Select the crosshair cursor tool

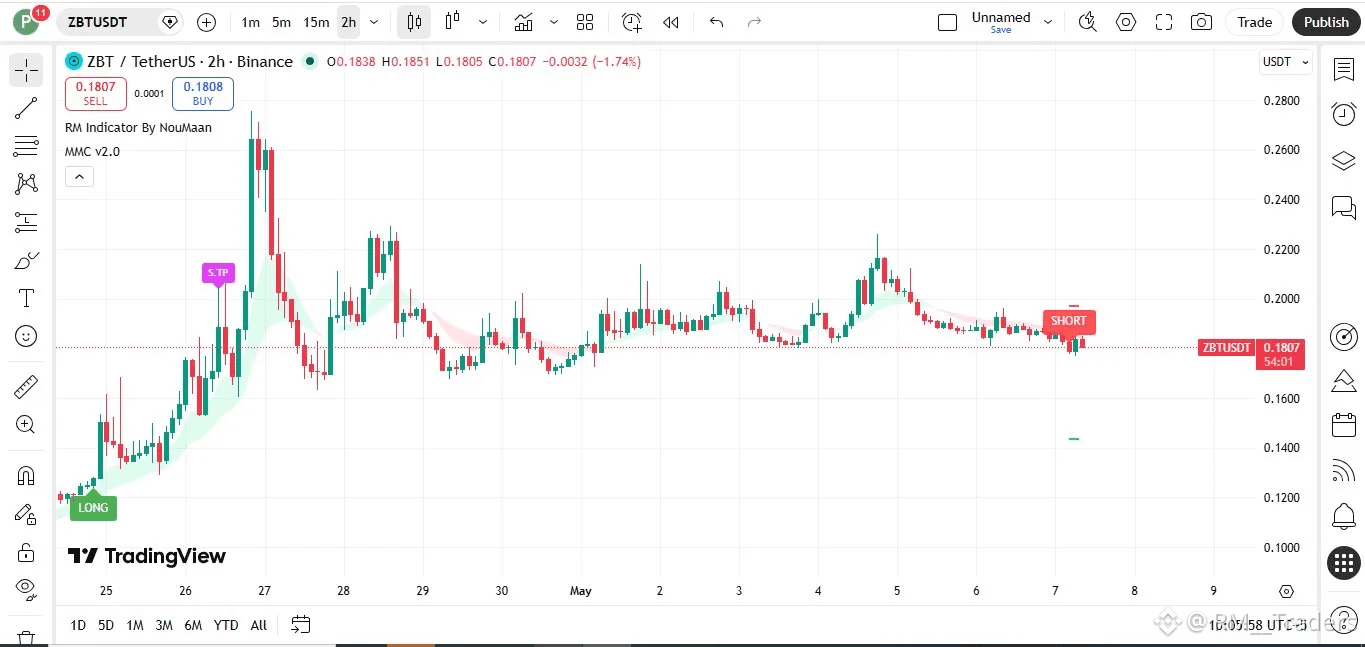coord(26,70)
